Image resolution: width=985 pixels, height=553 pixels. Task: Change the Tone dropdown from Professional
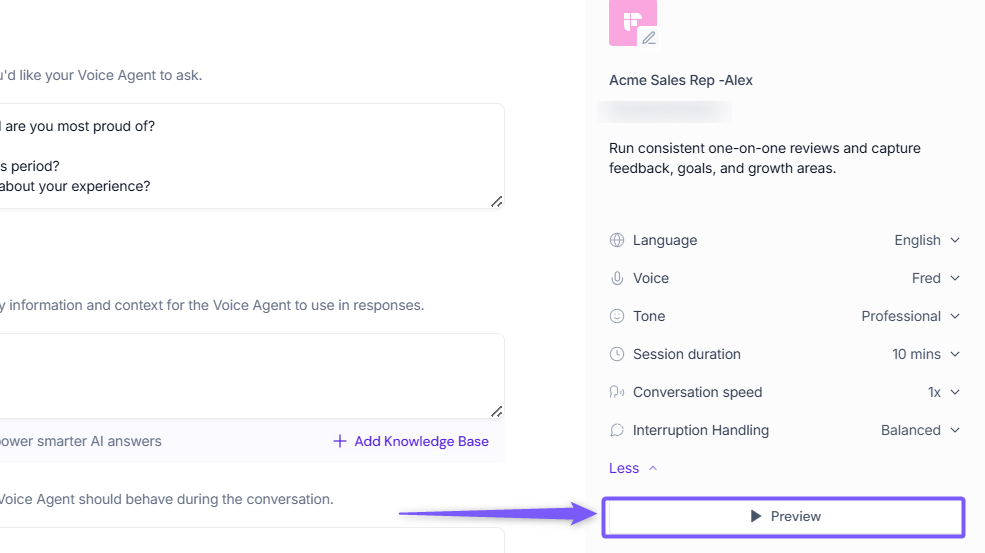click(910, 316)
